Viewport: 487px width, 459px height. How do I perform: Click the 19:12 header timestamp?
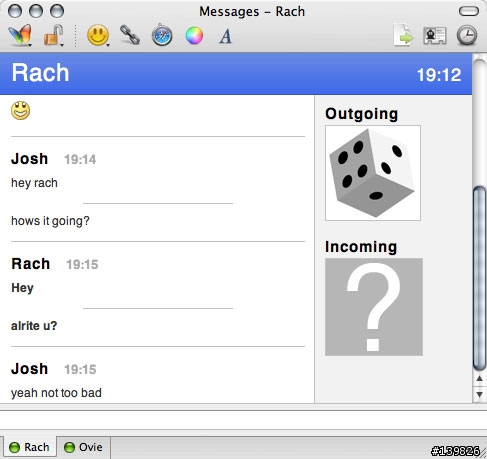pyautogui.click(x=439, y=75)
